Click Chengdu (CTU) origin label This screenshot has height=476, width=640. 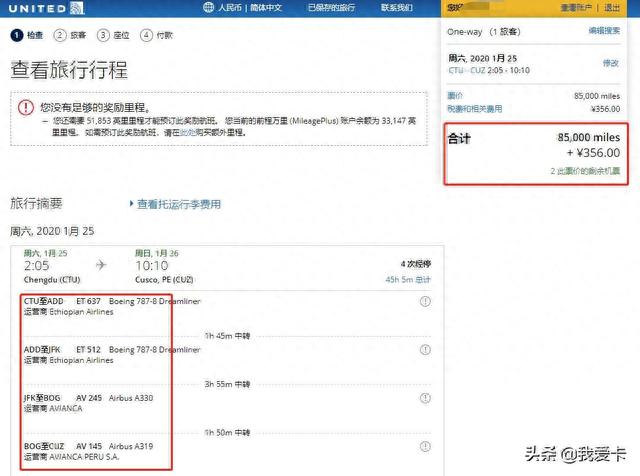tap(52, 280)
